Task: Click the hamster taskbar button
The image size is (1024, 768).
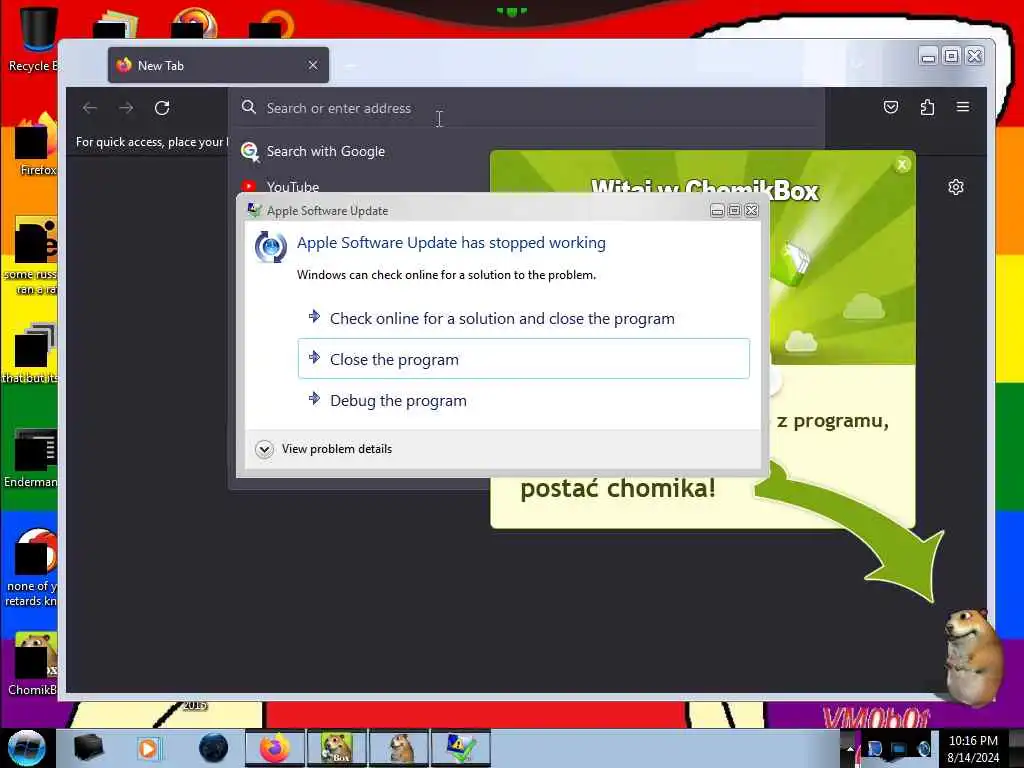Action: 398,748
